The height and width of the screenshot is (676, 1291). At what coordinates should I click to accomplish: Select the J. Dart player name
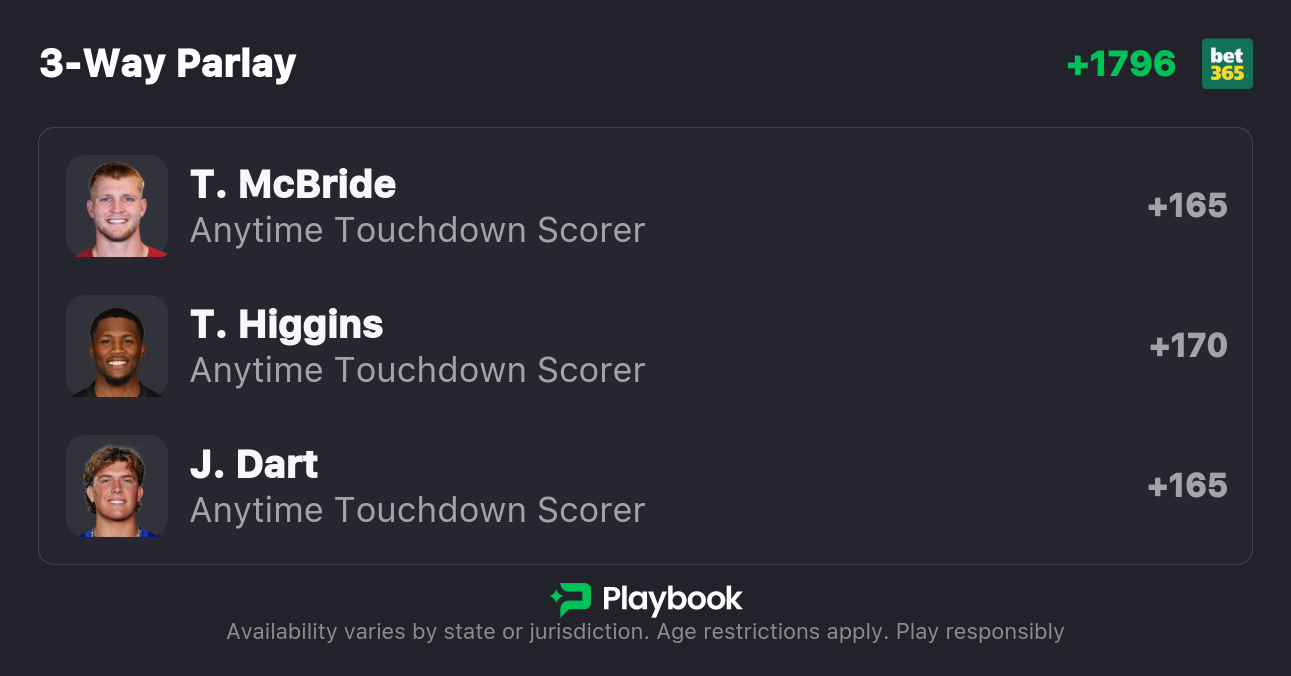coord(254,465)
